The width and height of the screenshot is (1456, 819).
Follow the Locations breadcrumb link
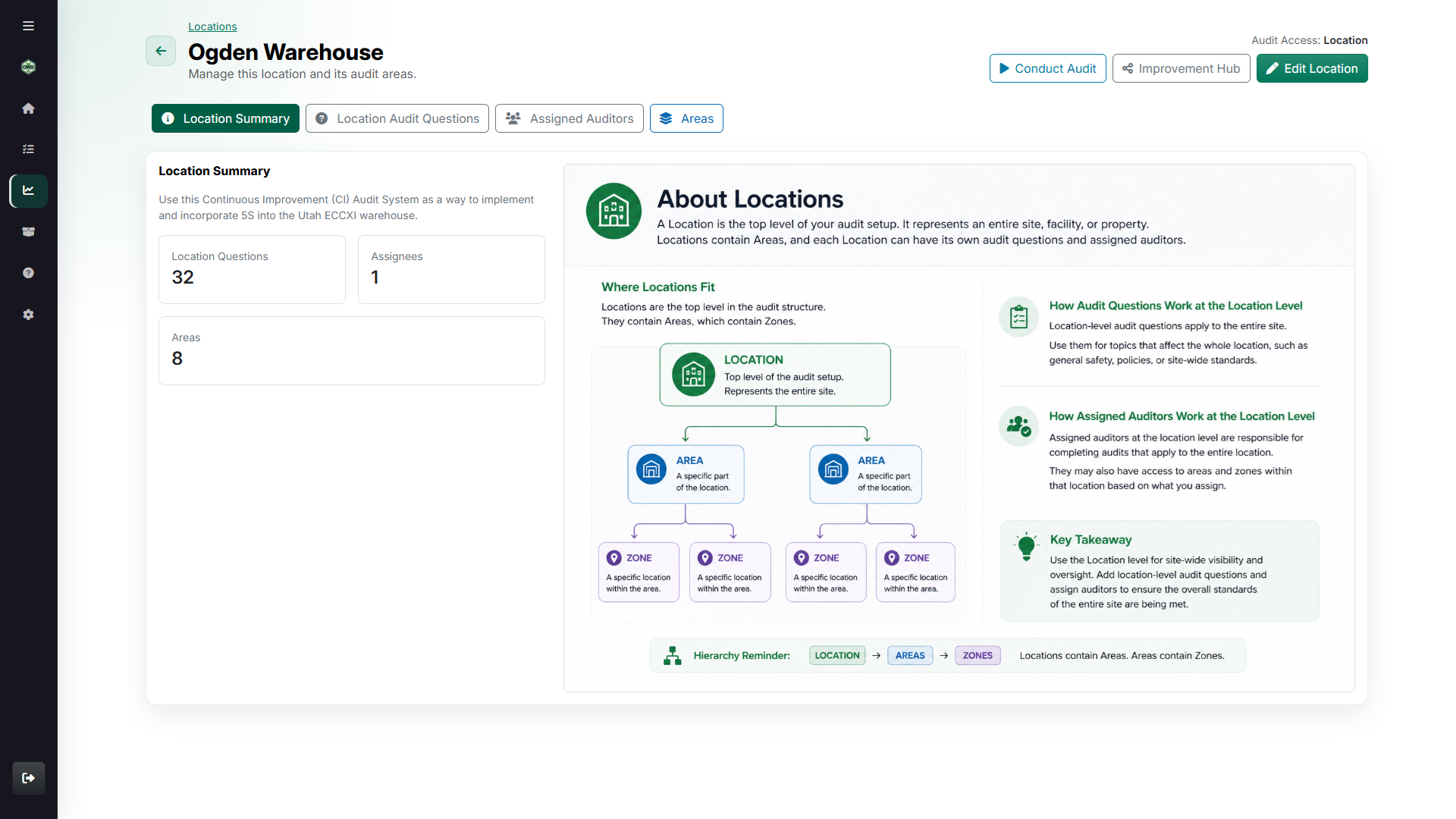click(212, 27)
